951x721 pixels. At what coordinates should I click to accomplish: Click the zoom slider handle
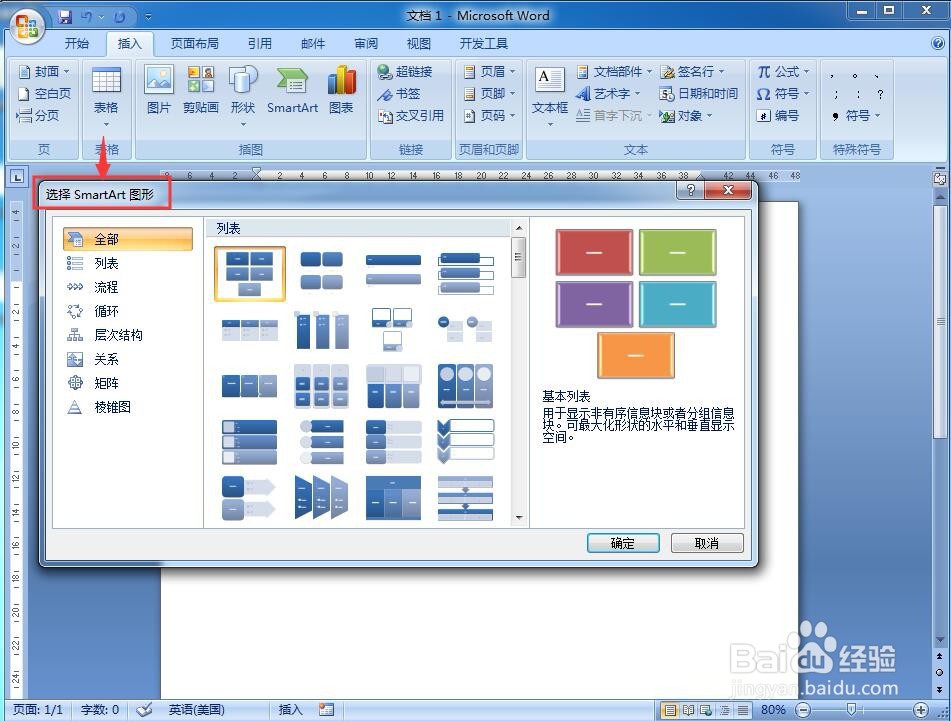851,709
